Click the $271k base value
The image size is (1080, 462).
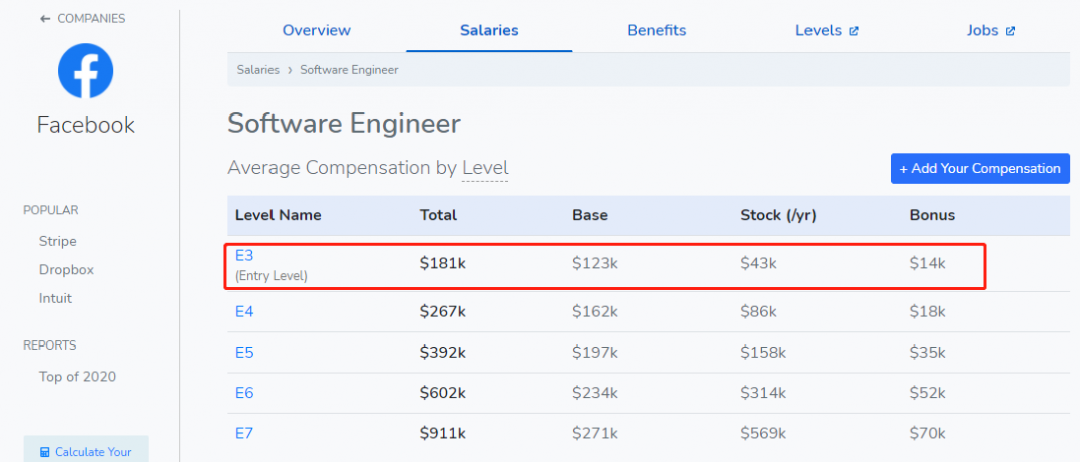click(595, 434)
